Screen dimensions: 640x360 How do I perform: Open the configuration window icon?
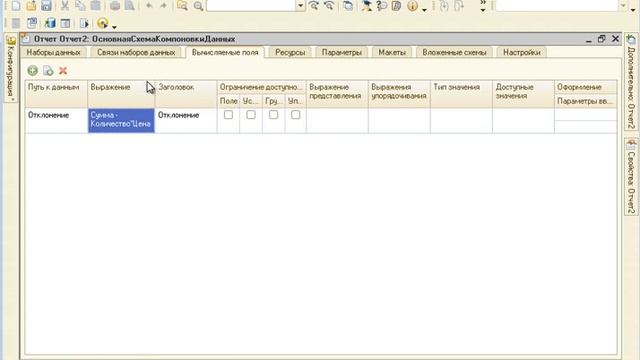[x=32, y=23]
